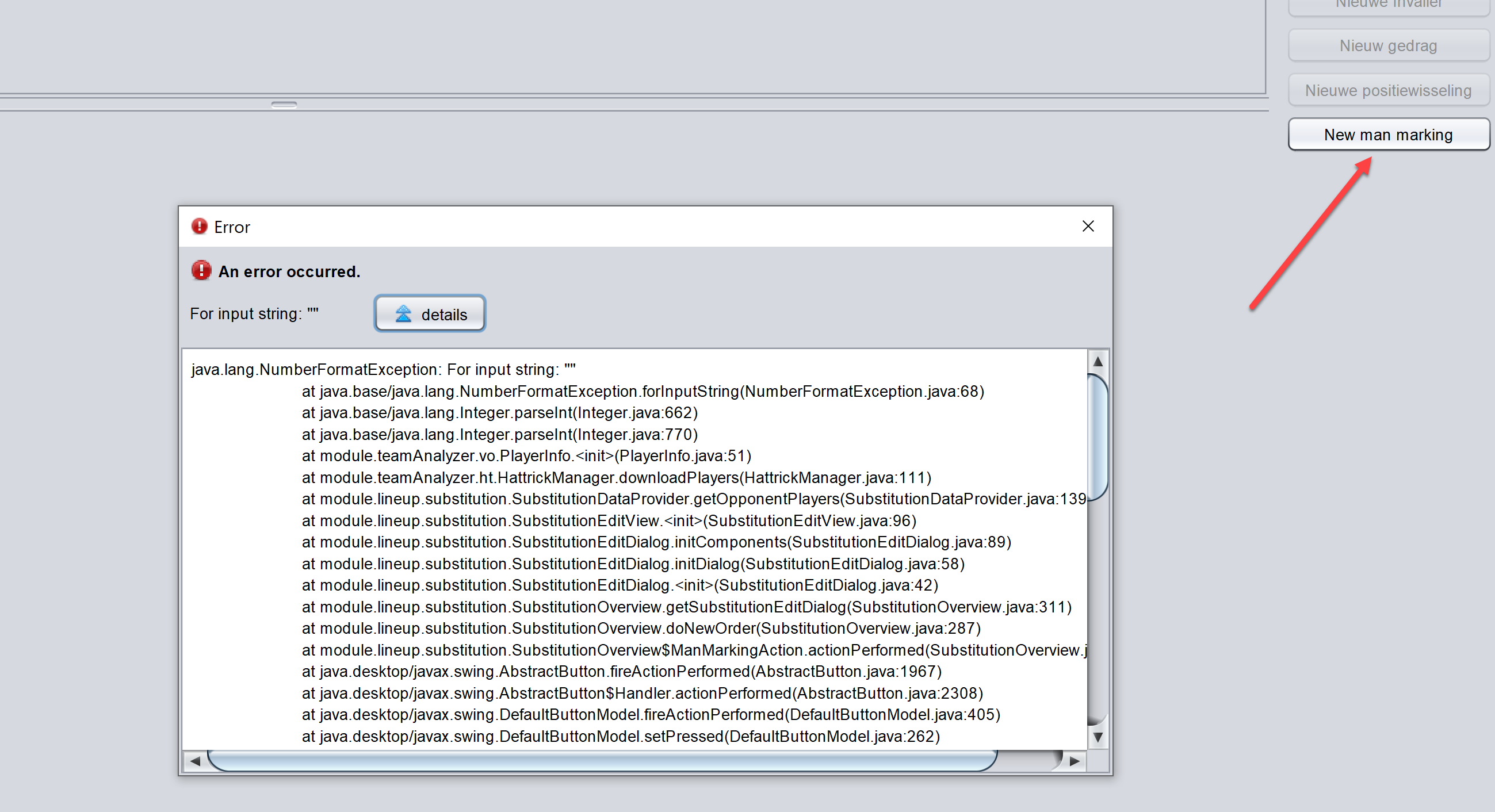Viewport: 1495px width, 812px height.
Task: Close the Error dialog with the X
Action: [x=1088, y=226]
